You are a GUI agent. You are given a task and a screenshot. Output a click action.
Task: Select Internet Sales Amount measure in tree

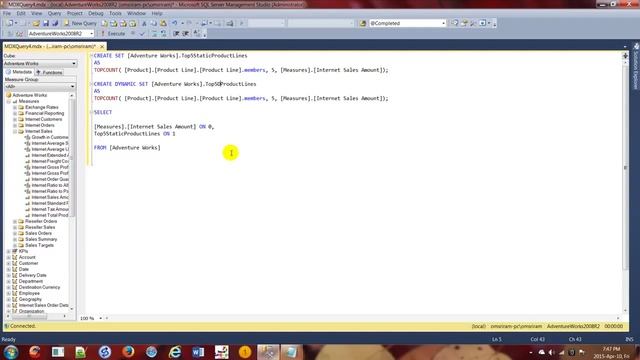(x=50, y=197)
